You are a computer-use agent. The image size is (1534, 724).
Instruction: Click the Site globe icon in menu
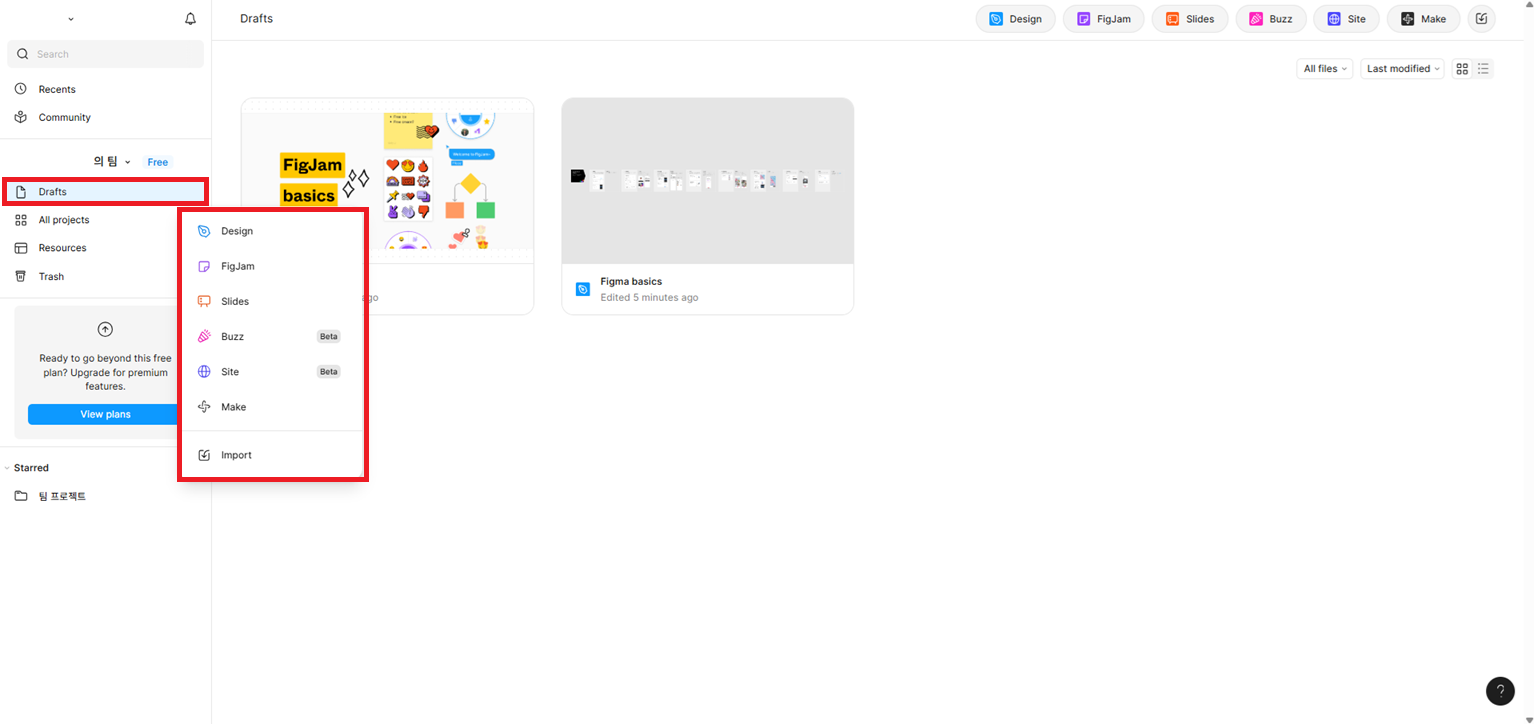click(204, 371)
